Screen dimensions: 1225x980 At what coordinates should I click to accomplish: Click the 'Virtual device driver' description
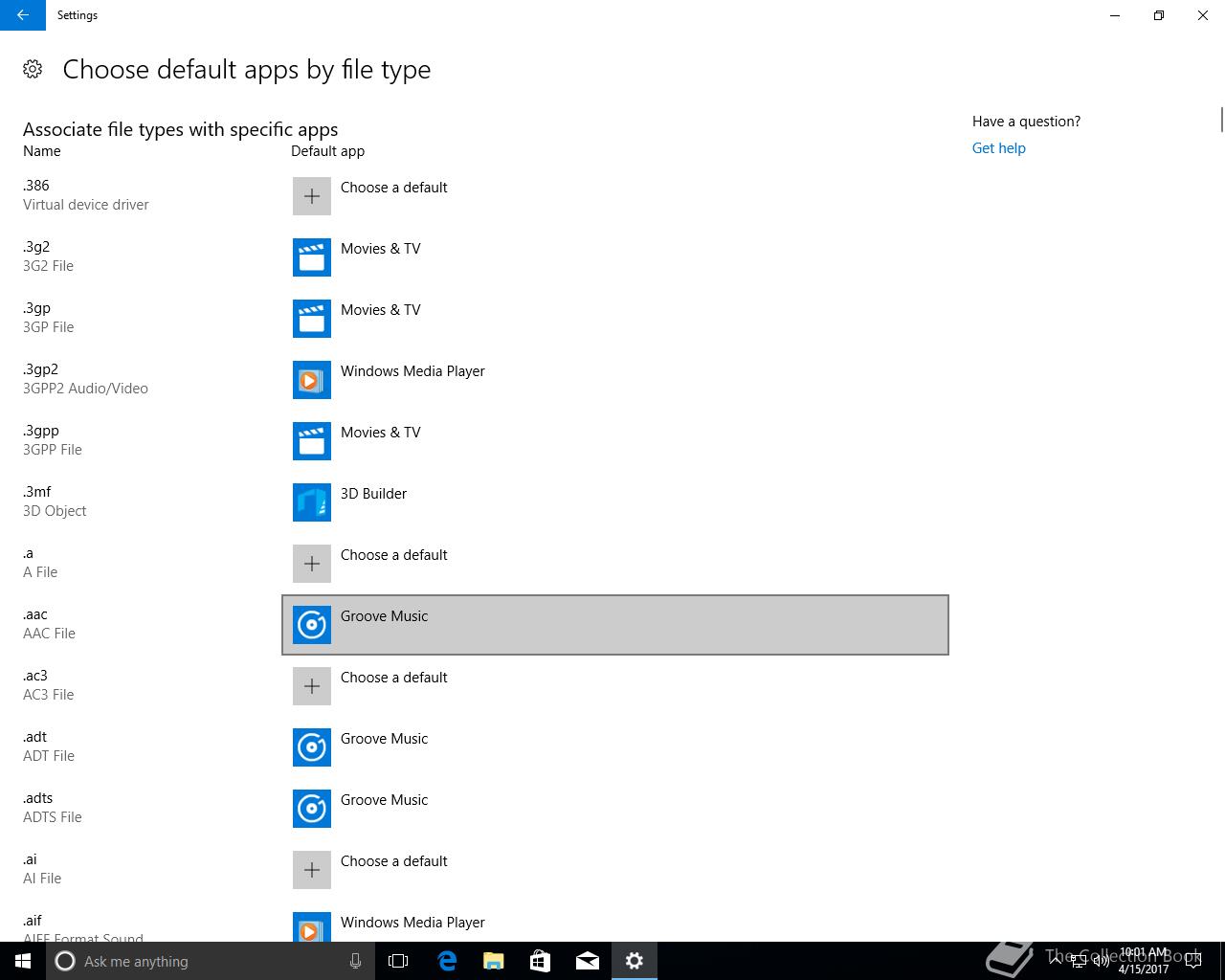(x=86, y=205)
